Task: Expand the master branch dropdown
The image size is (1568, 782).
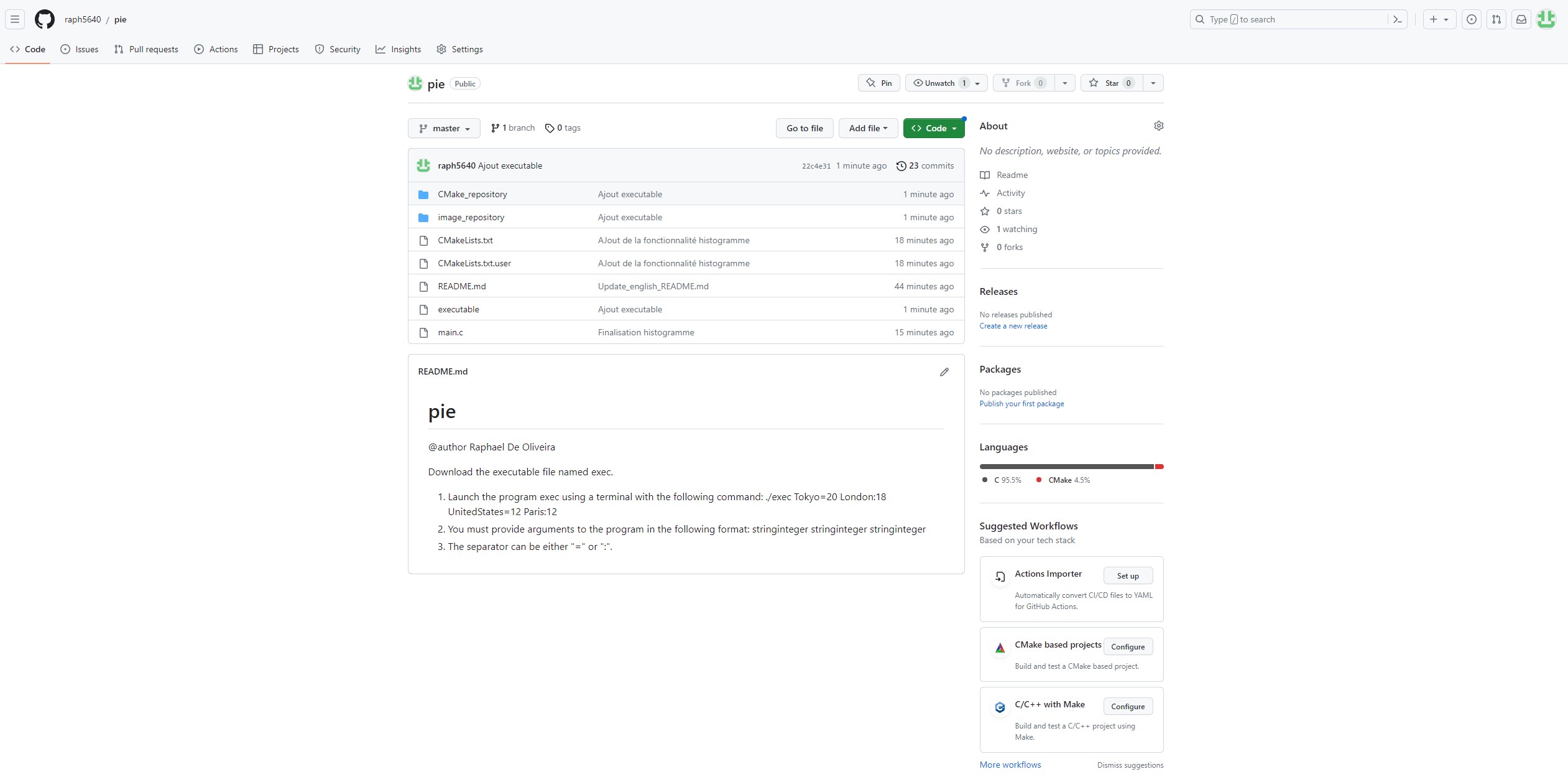Action: (x=444, y=128)
